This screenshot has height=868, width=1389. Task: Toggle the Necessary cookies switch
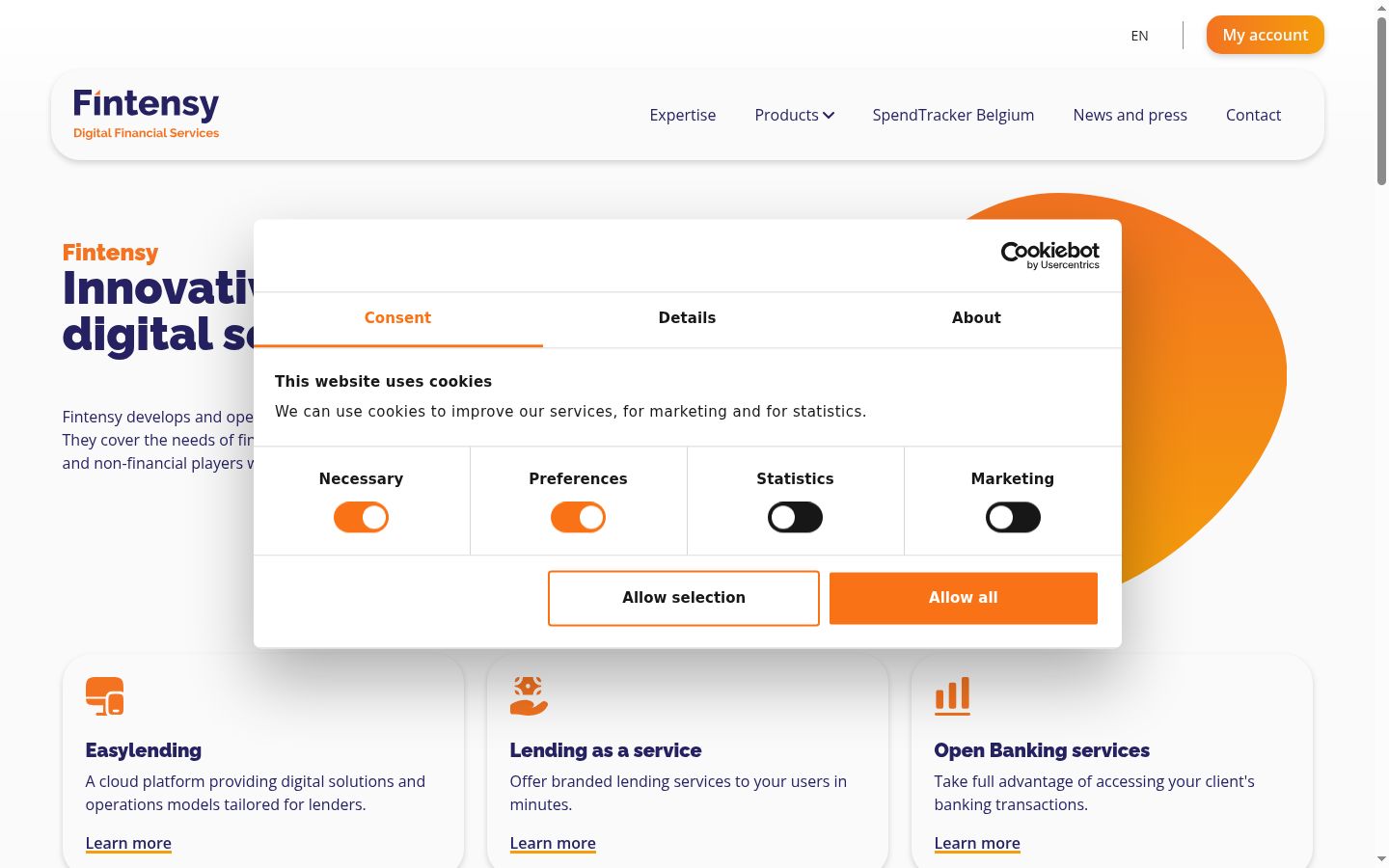tap(361, 518)
